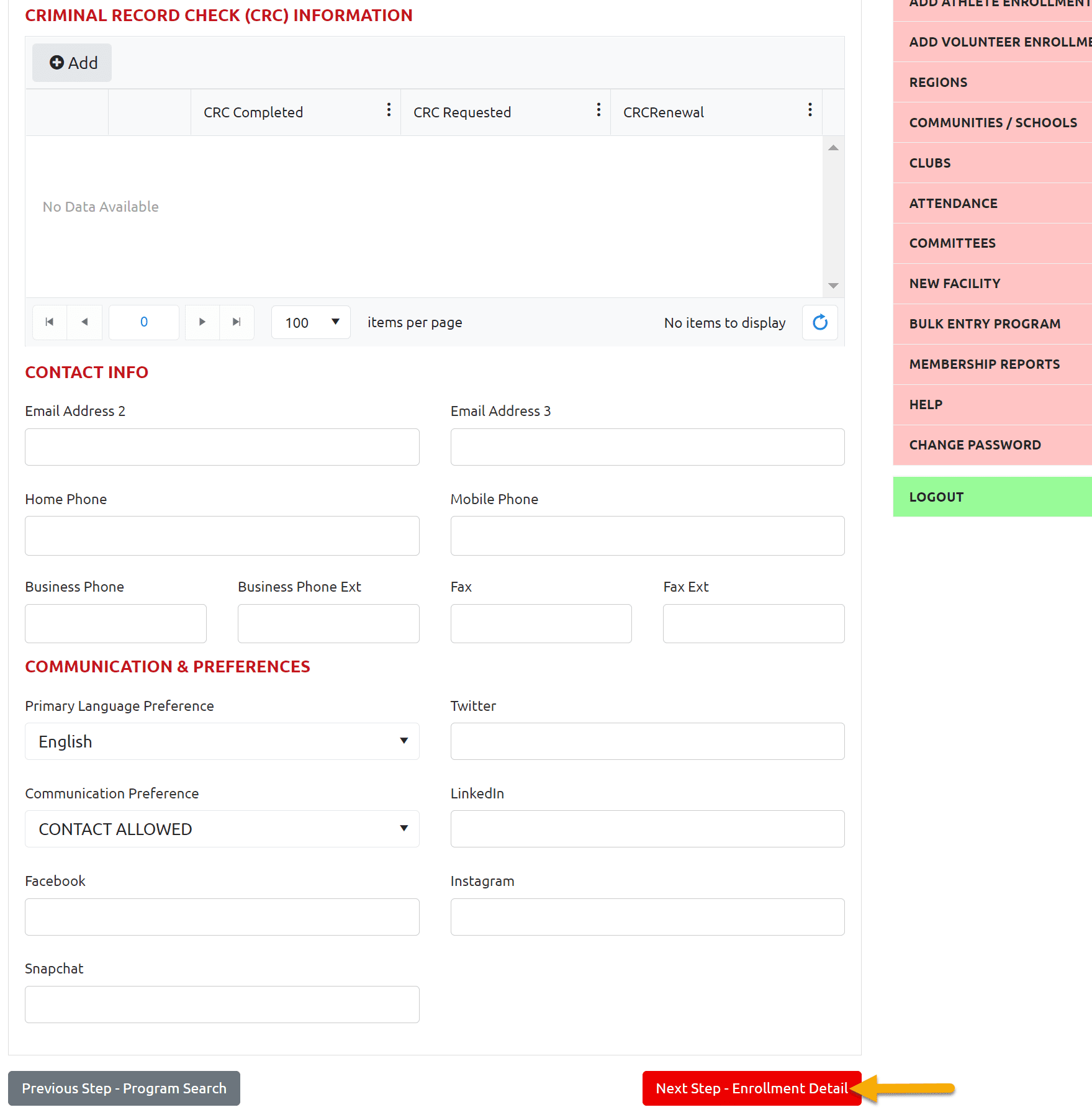Open Committees in sidebar
Viewport: 1092px width, 1120px height.
coord(993,243)
